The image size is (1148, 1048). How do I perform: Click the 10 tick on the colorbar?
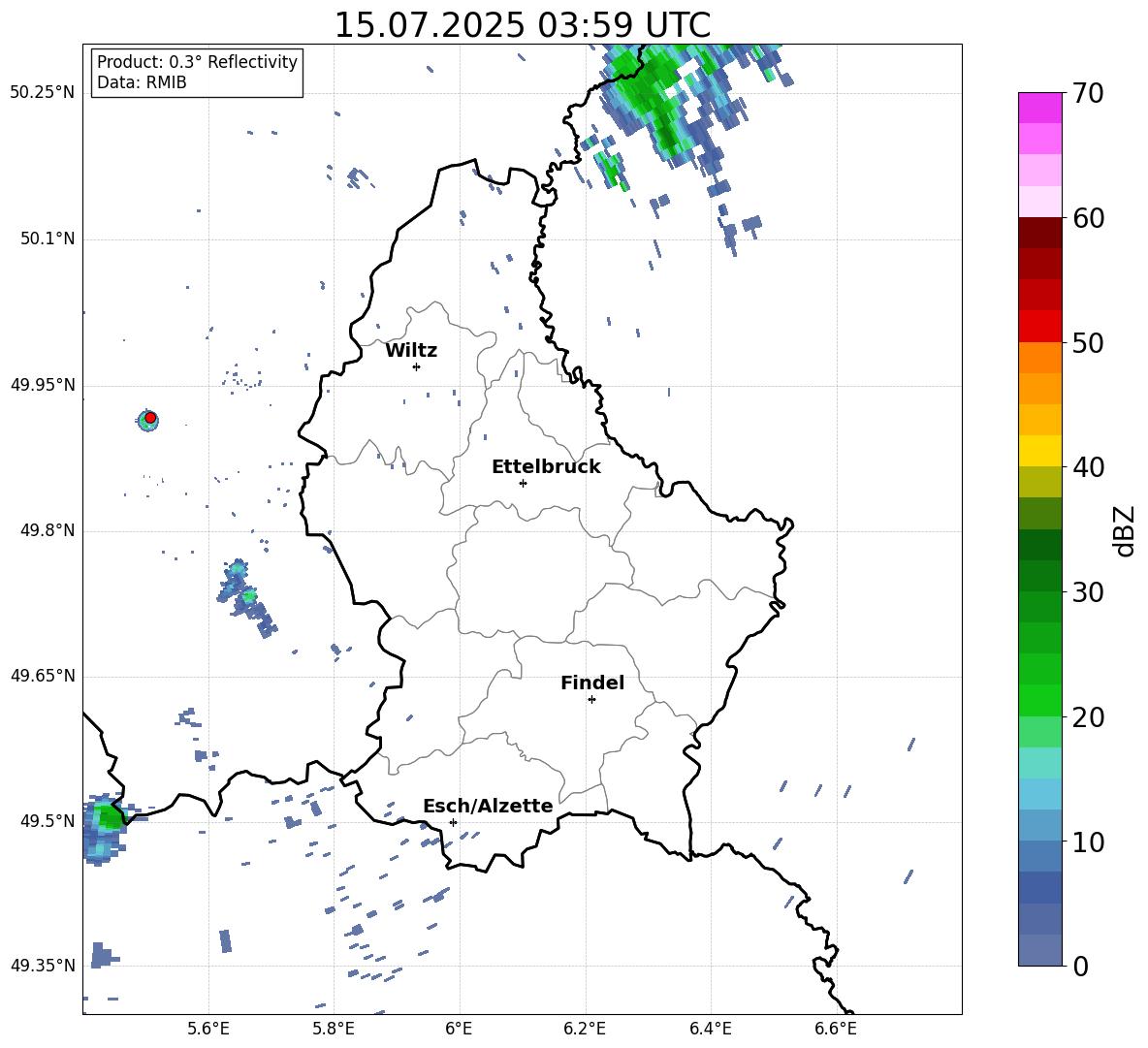click(x=1088, y=842)
